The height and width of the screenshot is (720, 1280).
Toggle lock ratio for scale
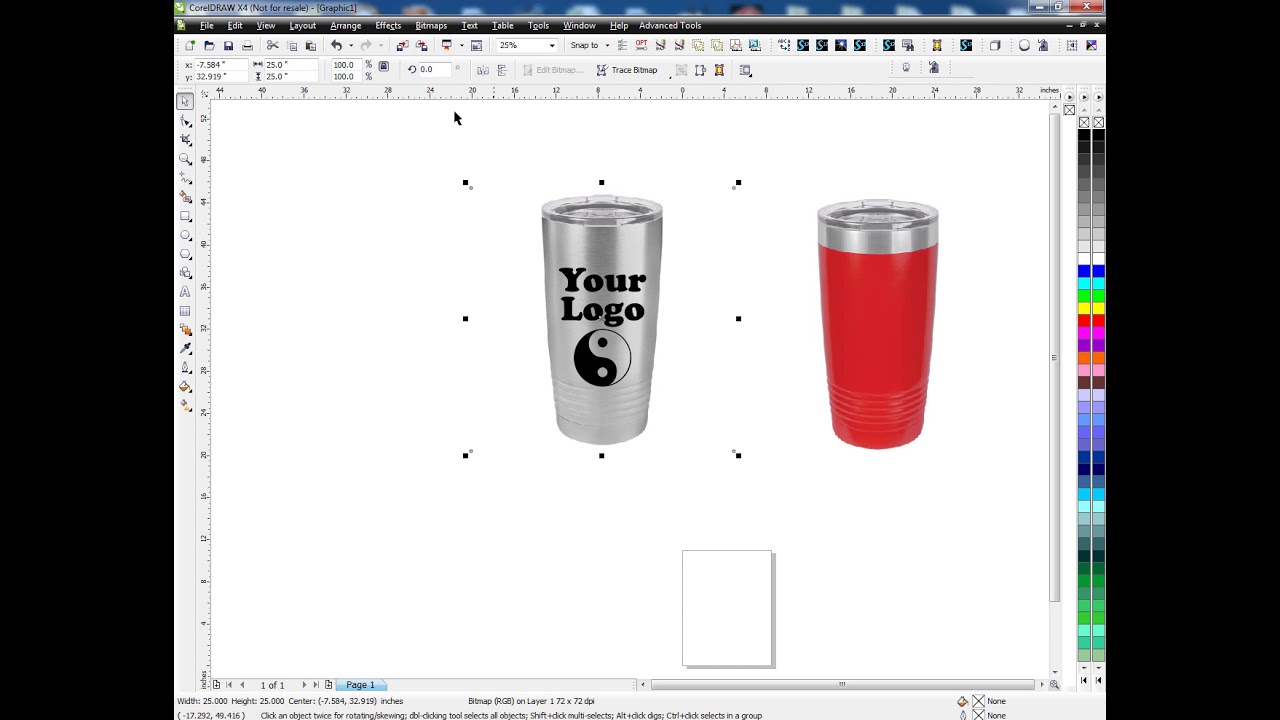(x=383, y=66)
